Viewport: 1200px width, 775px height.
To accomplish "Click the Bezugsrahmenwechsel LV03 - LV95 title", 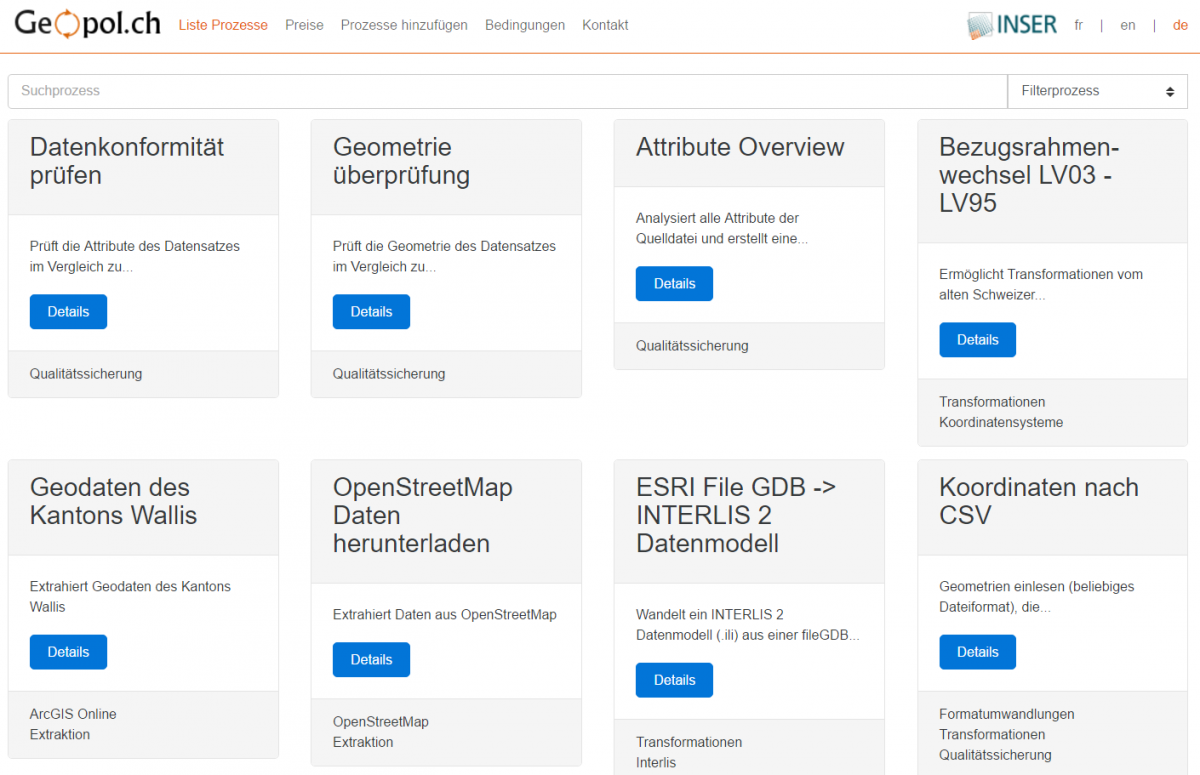I will pyautogui.click(x=1029, y=175).
